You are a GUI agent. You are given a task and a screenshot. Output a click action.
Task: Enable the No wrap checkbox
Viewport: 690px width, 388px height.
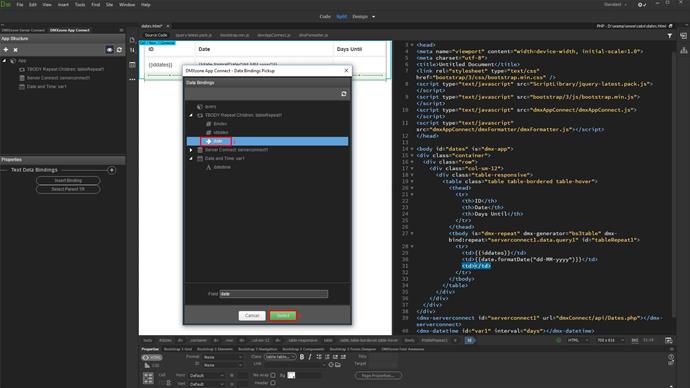(273, 375)
